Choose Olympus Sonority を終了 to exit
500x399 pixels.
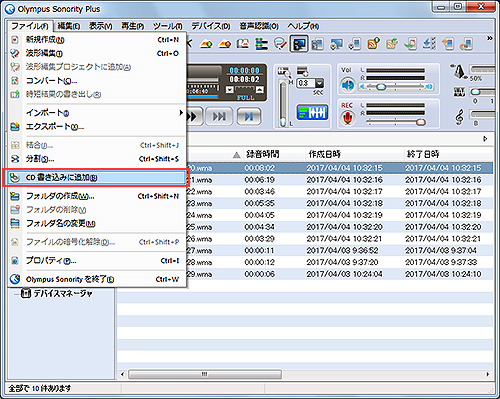(x=96, y=279)
